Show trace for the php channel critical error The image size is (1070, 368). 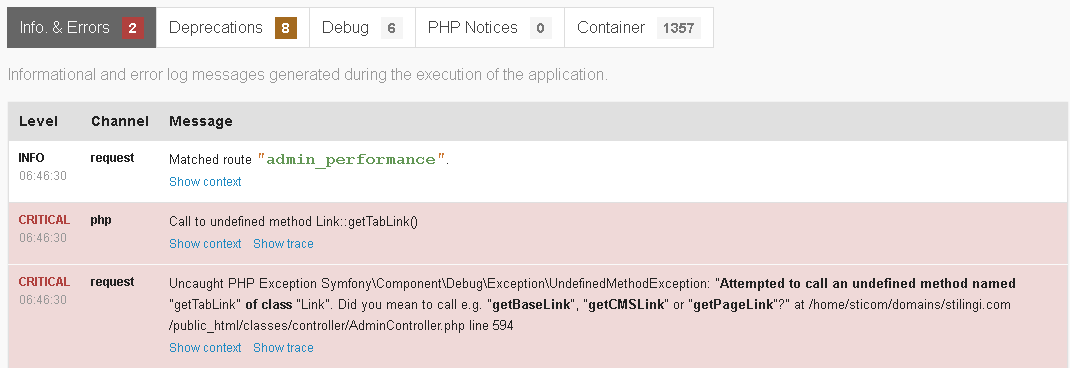[283, 244]
